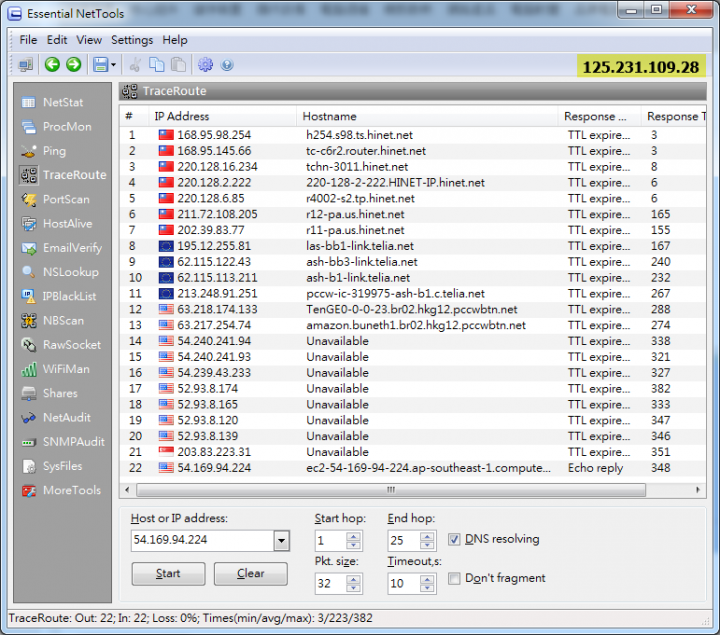Click the Cut scissors toolbar icon
720x635 pixels.
pos(135,65)
